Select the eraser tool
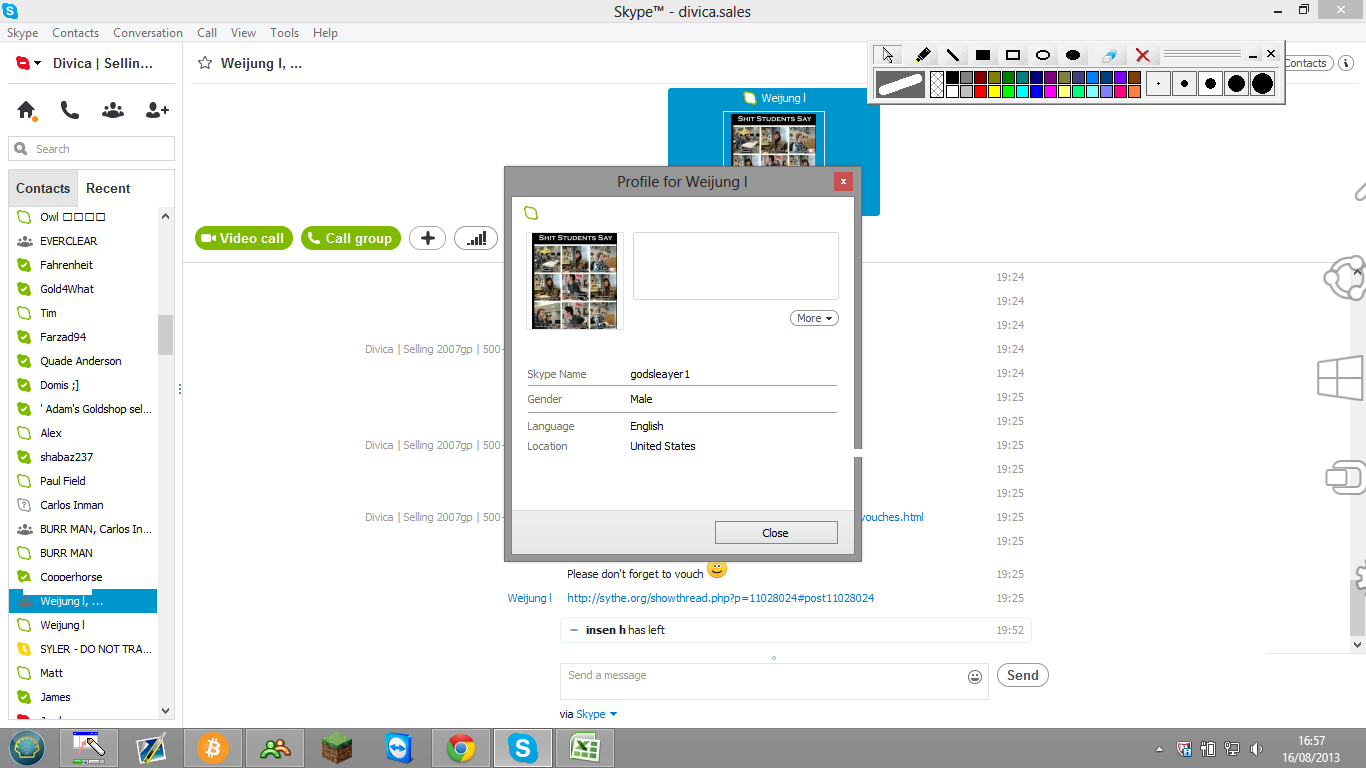The image size is (1366, 768). click(x=1108, y=55)
